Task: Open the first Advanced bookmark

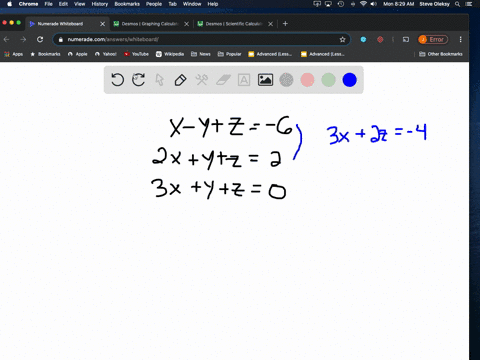Action: 270,54
